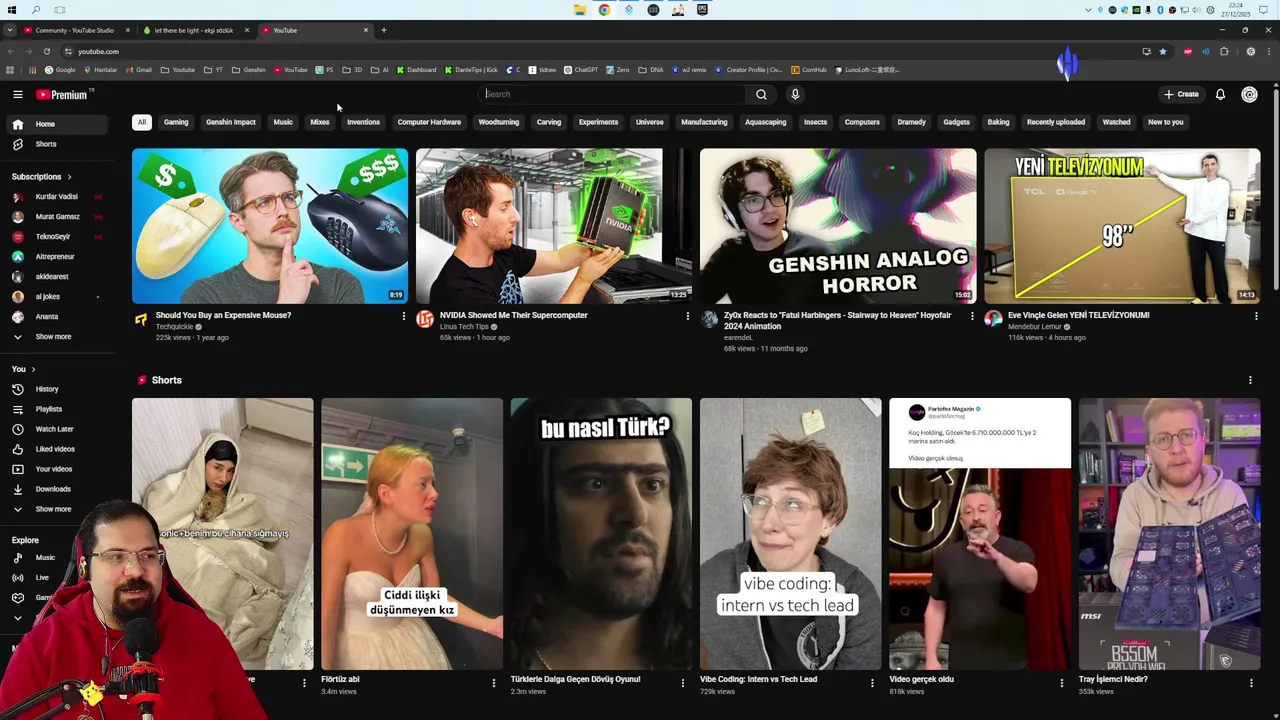Click the YouTube Premium logo
The image size is (1280, 720).
click(64, 94)
